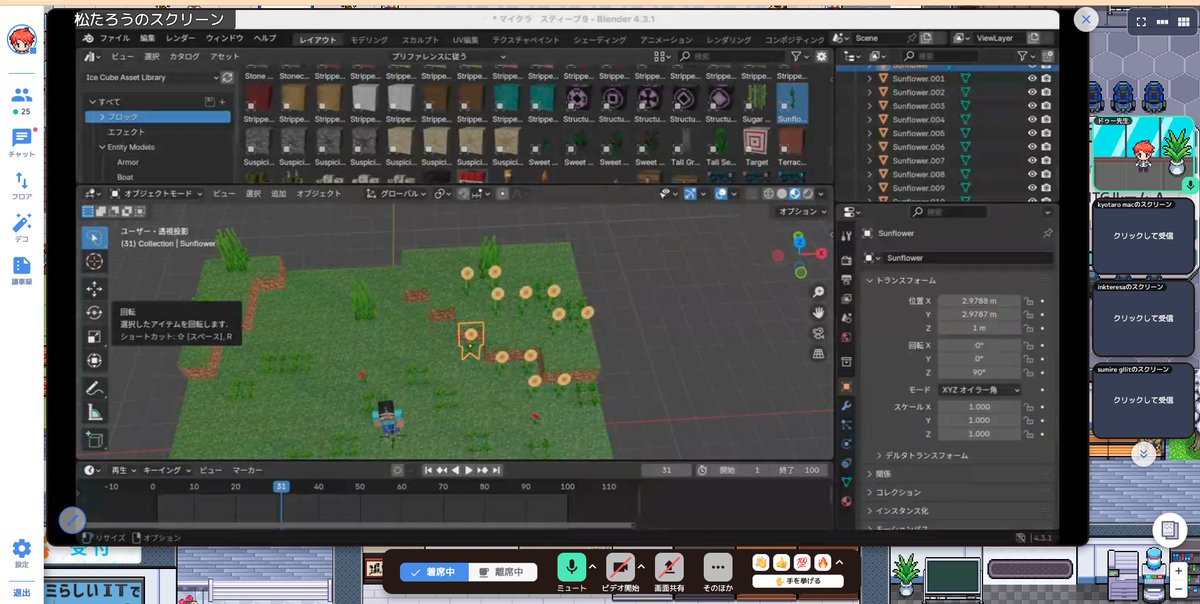The width and height of the screenshot is (1200, 604).
Task: Open the Object properties orange square tab
Action: [x=847, y=386]
